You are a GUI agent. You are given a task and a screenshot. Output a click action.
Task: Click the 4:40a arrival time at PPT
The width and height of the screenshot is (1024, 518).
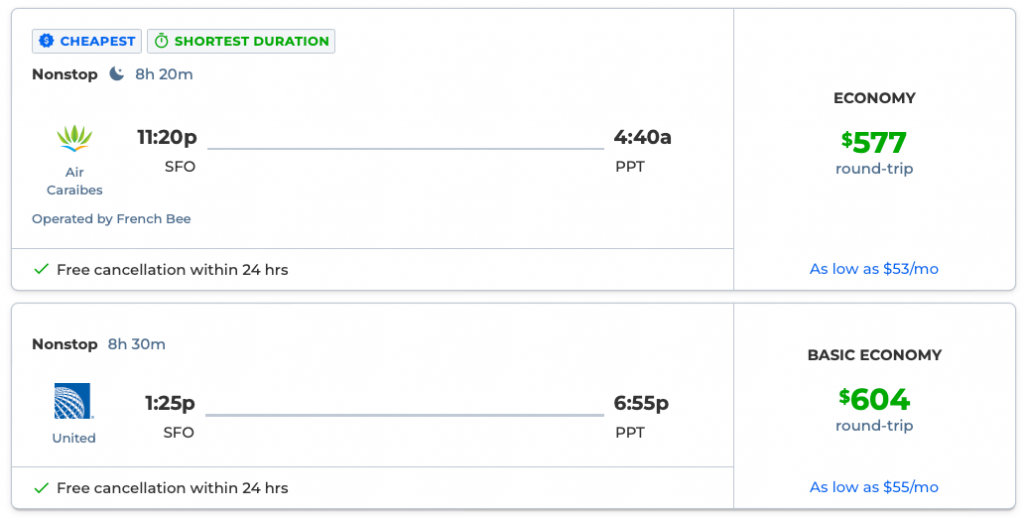(x=643, y=137)
